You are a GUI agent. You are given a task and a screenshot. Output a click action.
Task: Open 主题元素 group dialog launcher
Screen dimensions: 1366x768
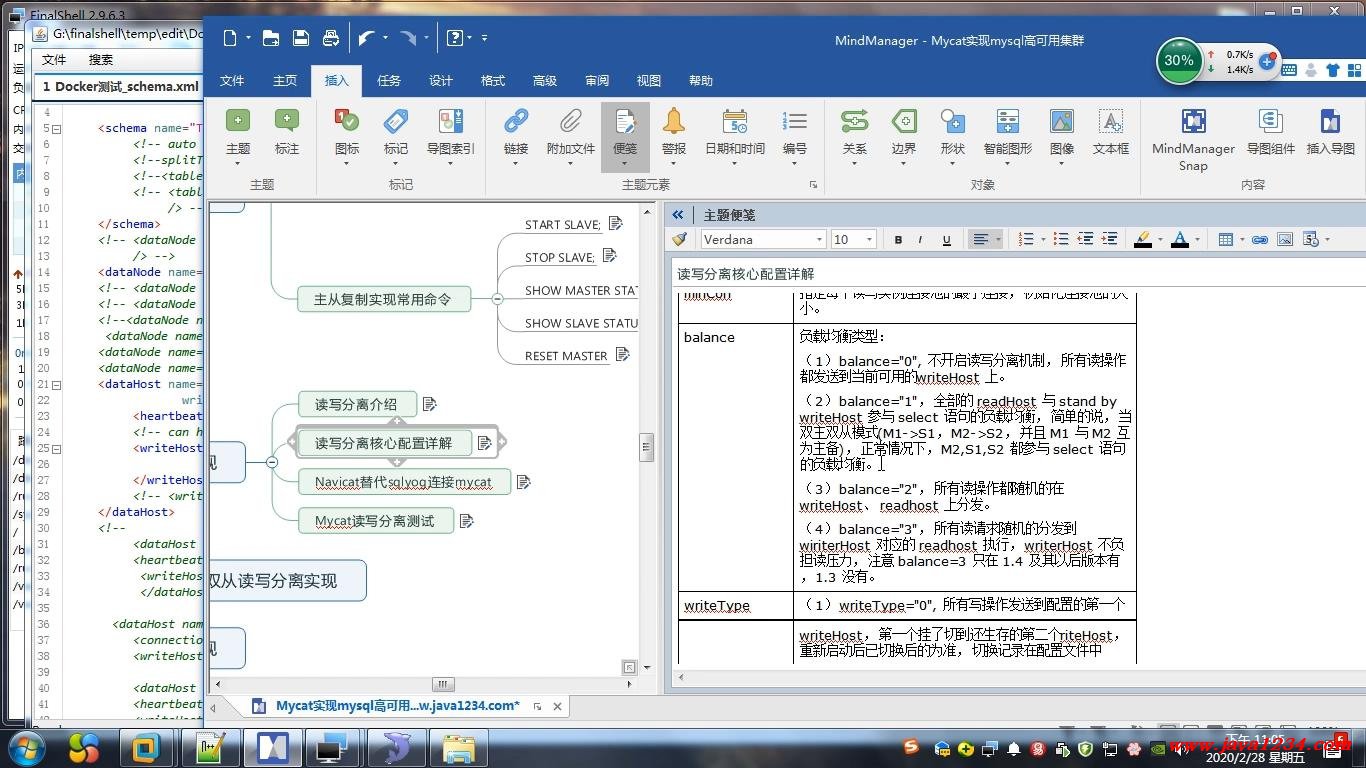coord(813,184)
